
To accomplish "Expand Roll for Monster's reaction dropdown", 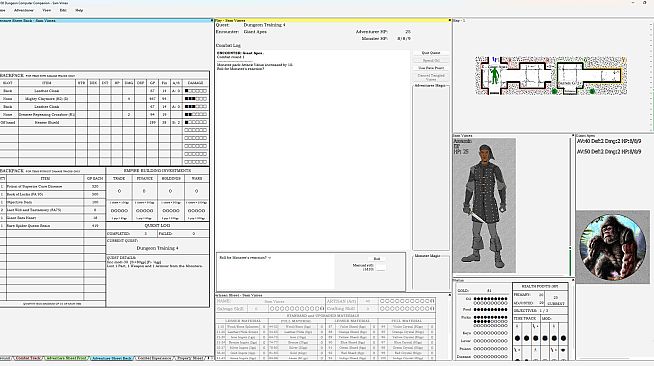I will [x=269, y=258].
